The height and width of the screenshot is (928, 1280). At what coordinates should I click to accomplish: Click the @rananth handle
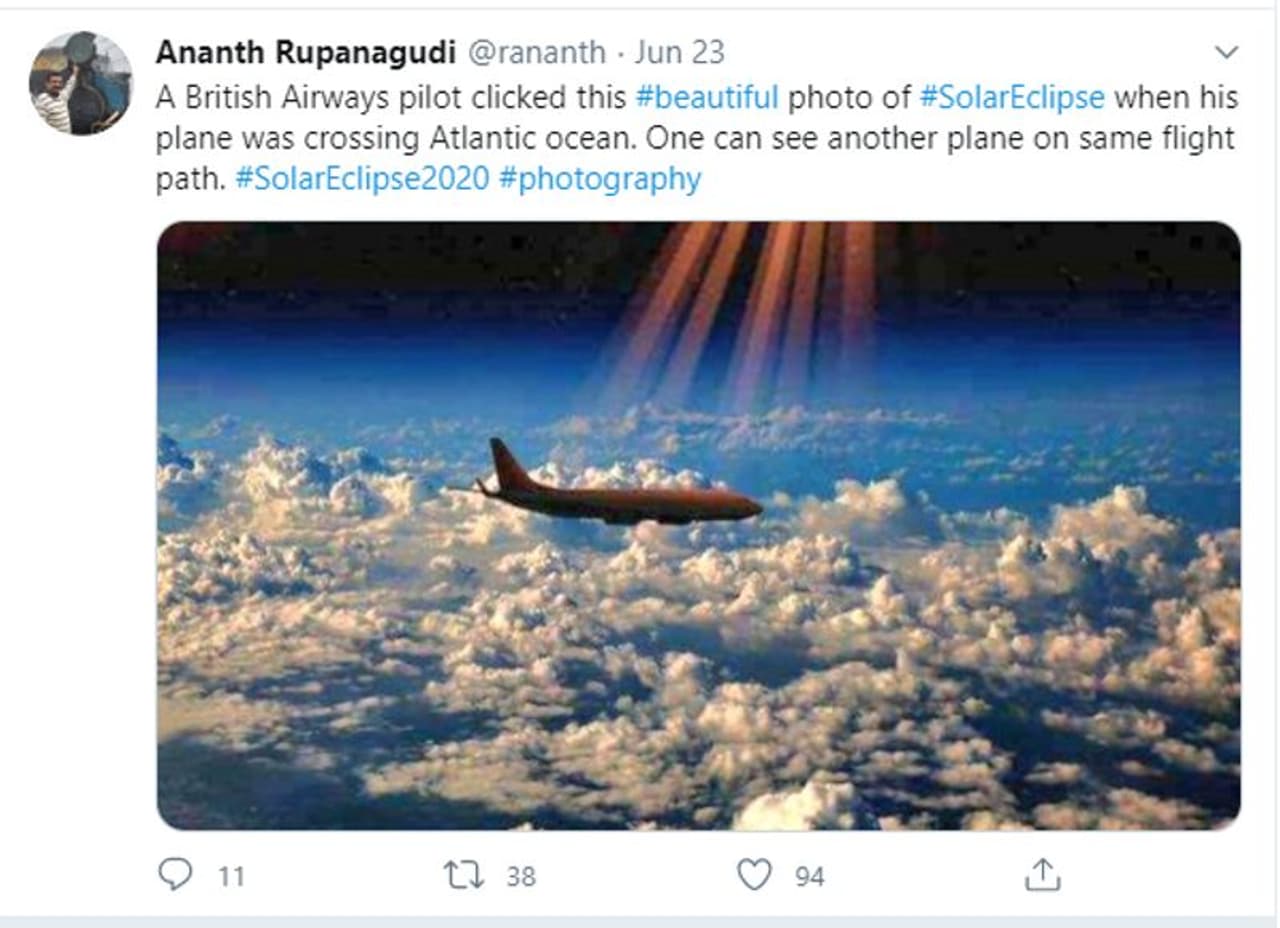pyautogui.click(x=536, y=52)
